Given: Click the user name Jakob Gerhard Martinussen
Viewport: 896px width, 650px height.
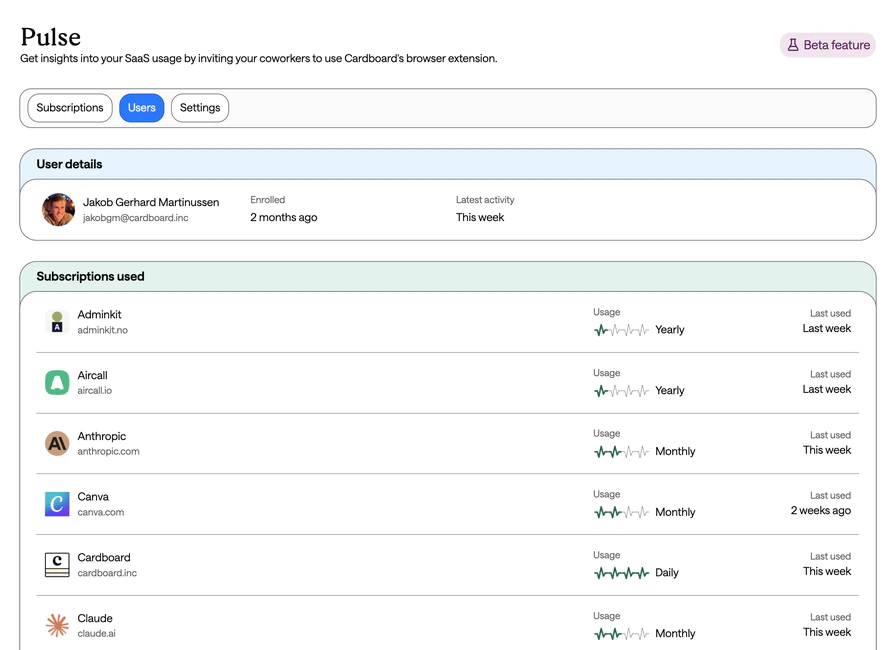Looking at the screenshot, I should [x=151, y=202].
